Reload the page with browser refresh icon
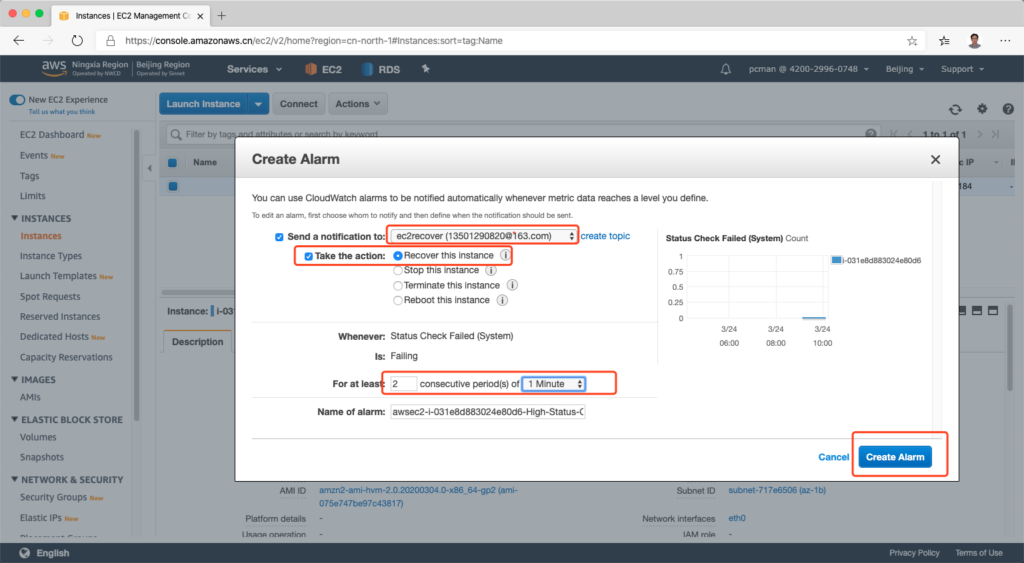This screenshot has width=1024, height=563. tap(77, 41)
